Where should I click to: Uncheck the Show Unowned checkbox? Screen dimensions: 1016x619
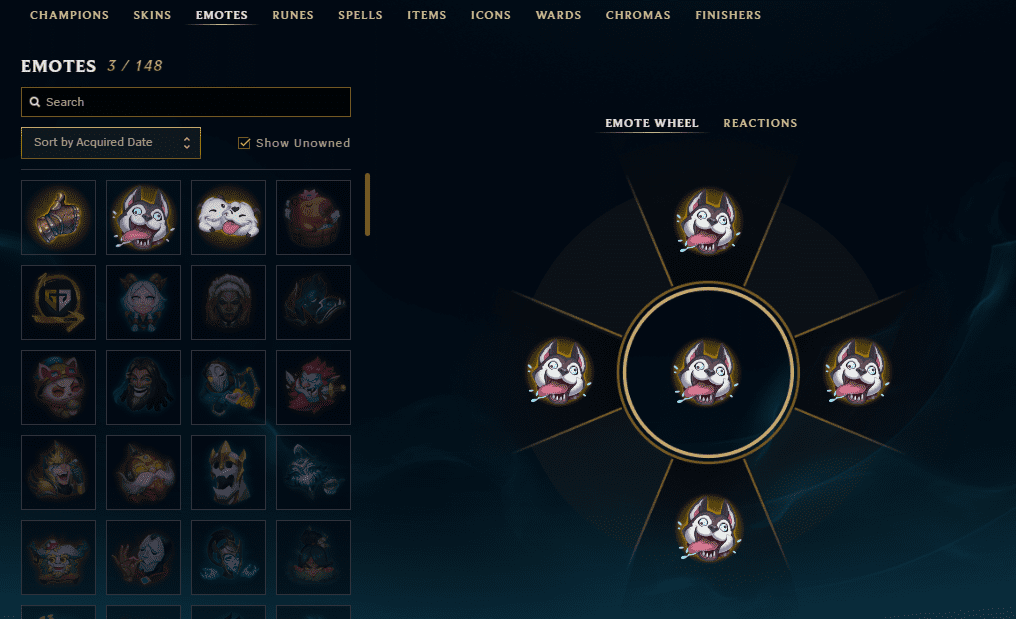(244, 143)
